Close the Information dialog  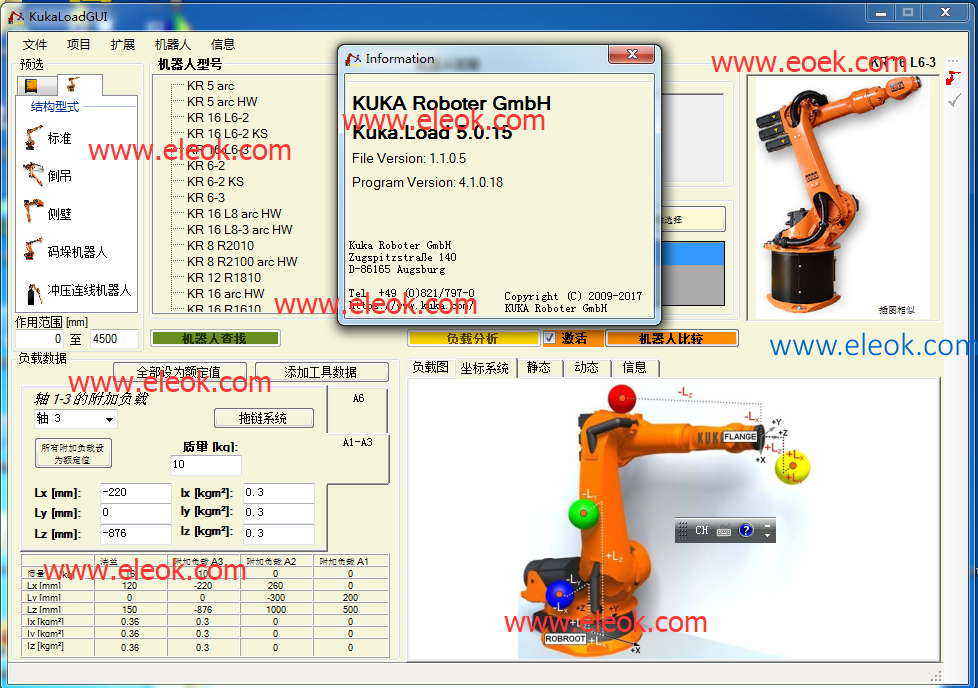pyautogui.click(x=631, y=54)
